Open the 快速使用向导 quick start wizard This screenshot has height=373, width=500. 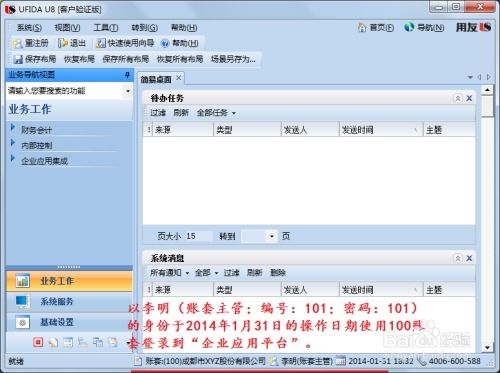click(125, 43)
